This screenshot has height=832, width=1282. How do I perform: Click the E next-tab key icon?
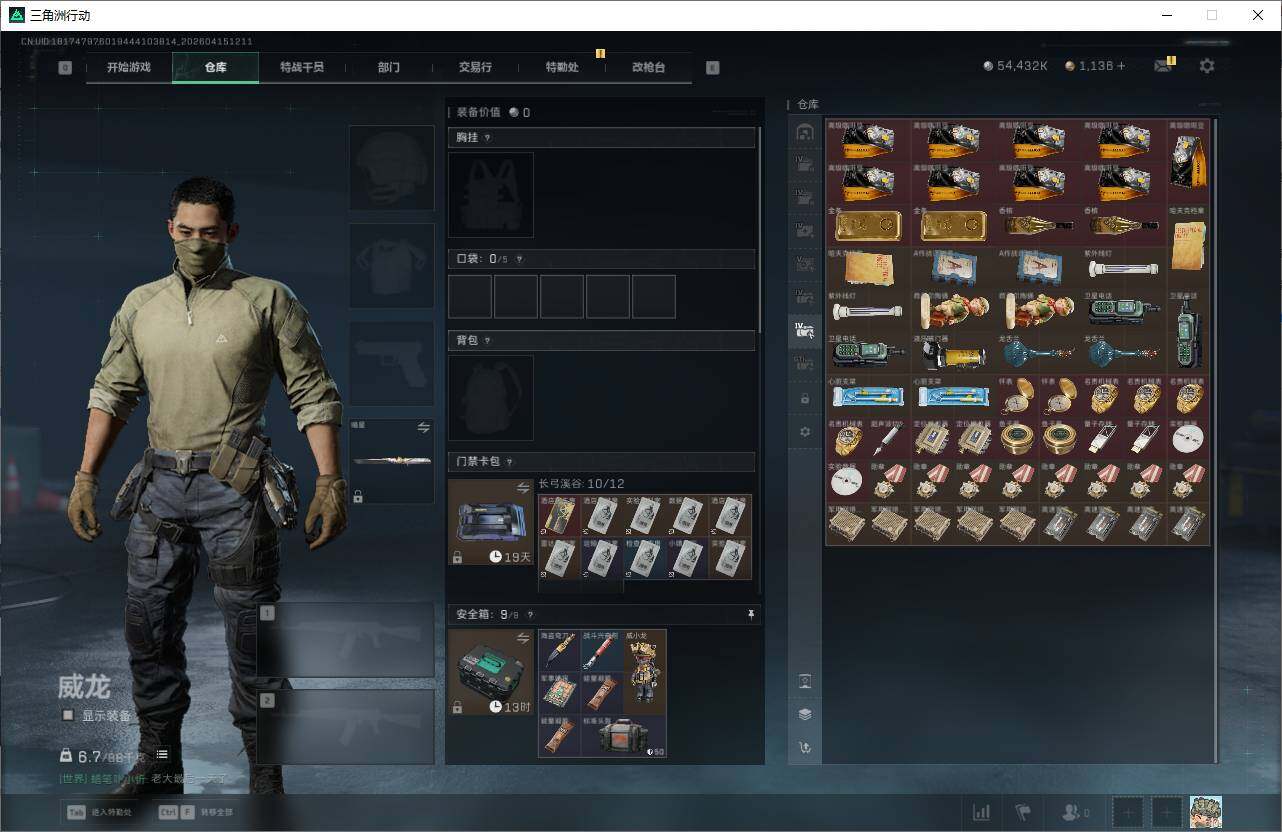pos(712,68)
